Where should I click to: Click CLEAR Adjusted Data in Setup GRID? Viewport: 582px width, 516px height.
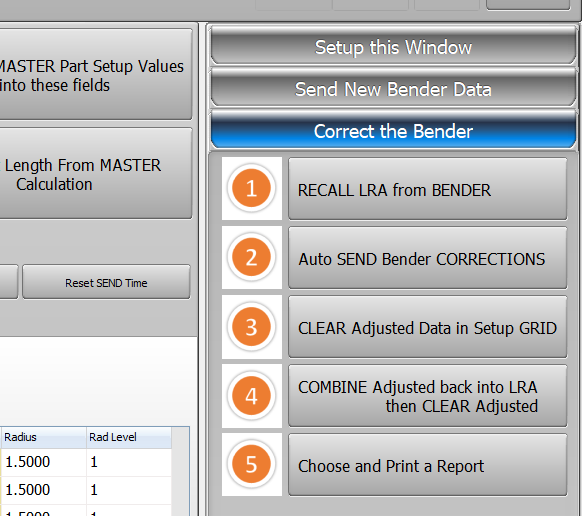[x=428, y=327]
